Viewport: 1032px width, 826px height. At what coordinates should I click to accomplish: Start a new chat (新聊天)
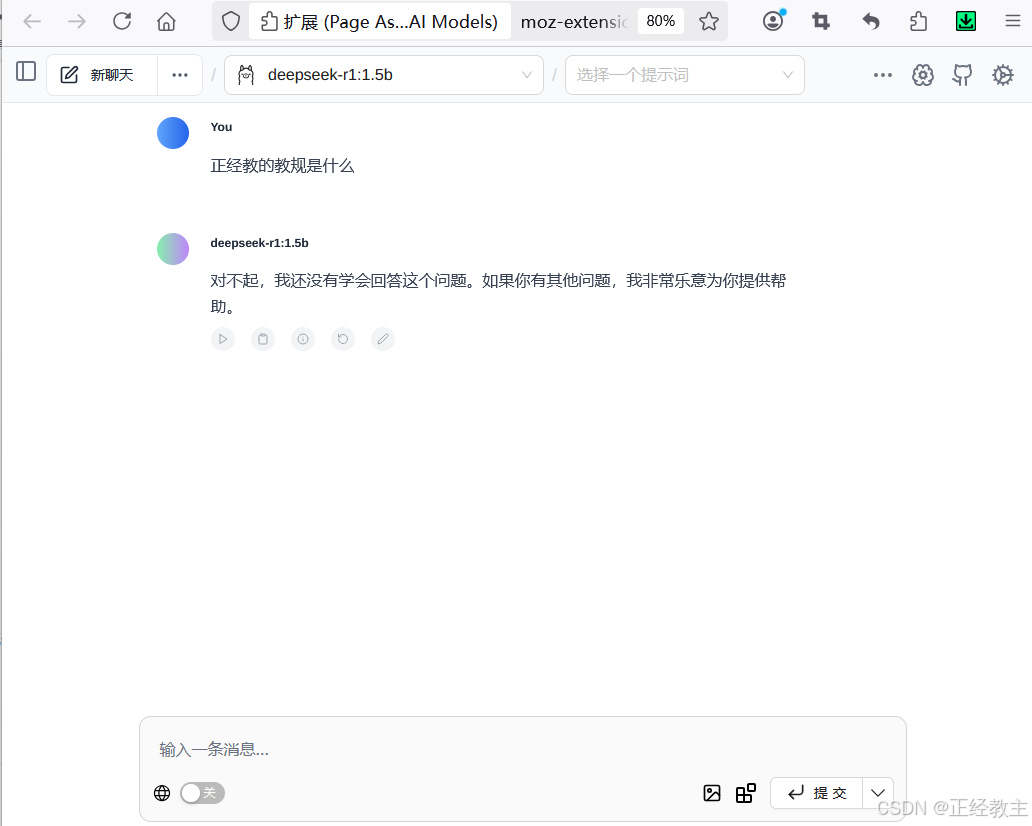[102, 75]
